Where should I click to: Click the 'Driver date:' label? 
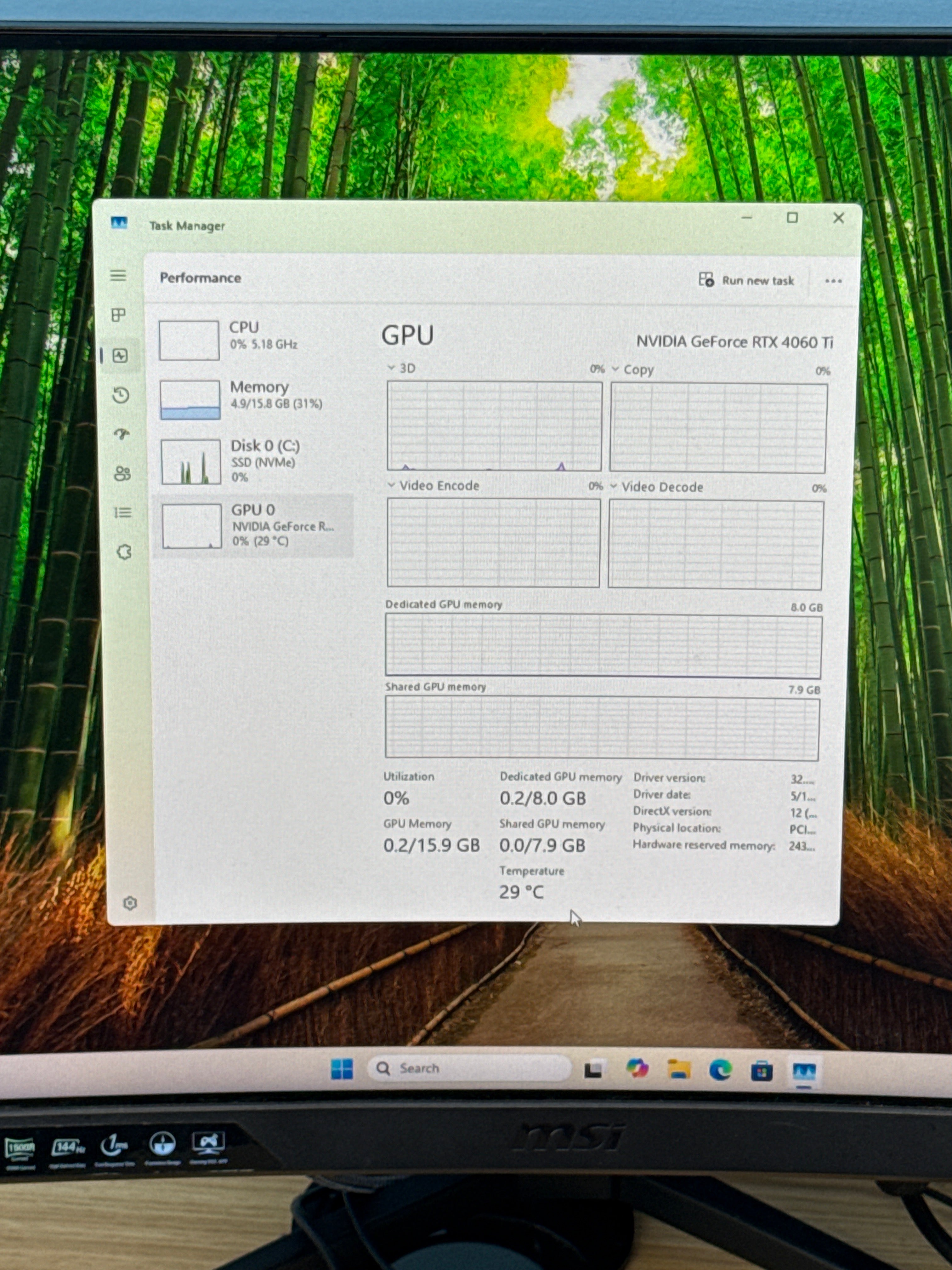tap(662, 795)
